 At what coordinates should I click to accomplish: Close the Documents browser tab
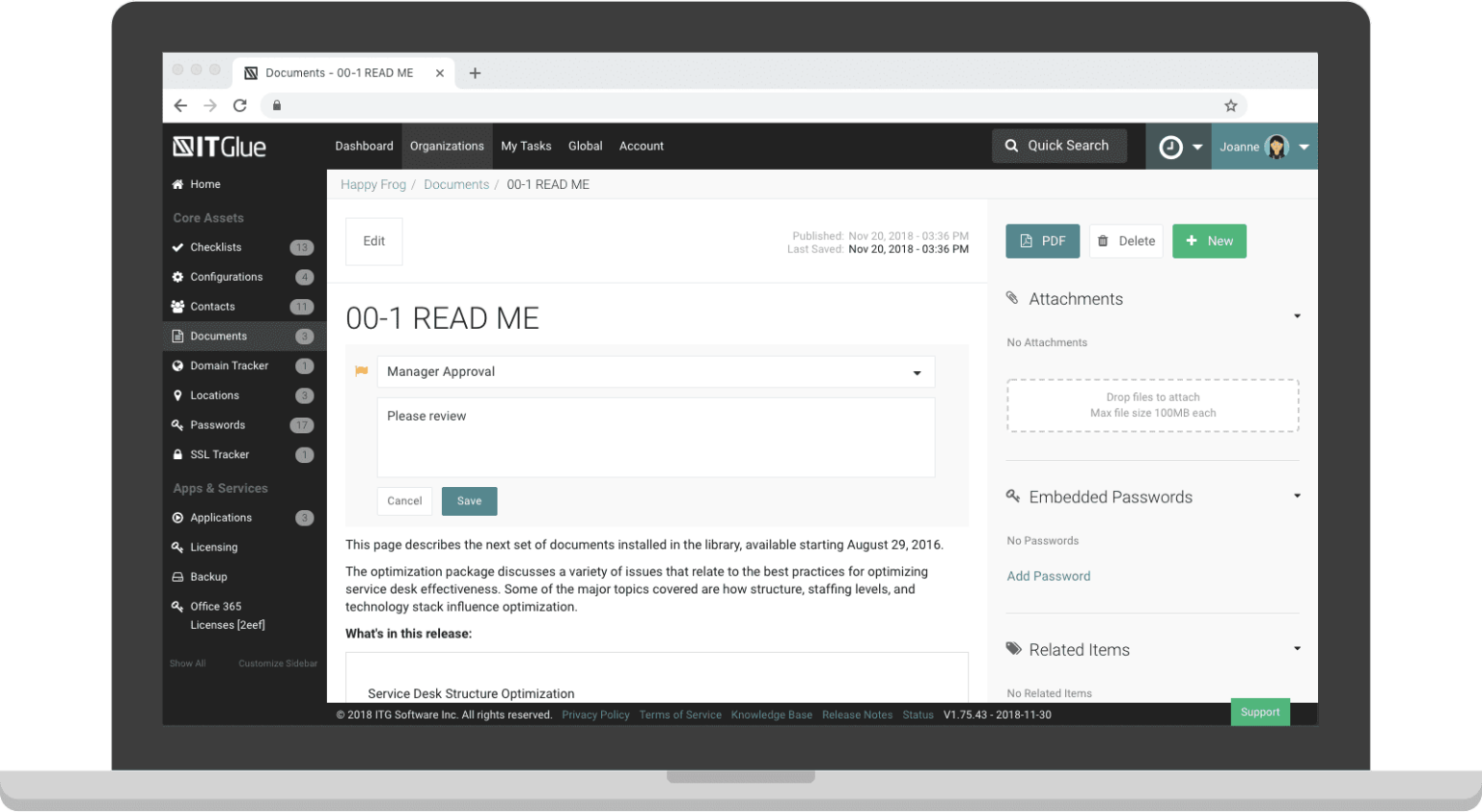[x=440, y=73]
